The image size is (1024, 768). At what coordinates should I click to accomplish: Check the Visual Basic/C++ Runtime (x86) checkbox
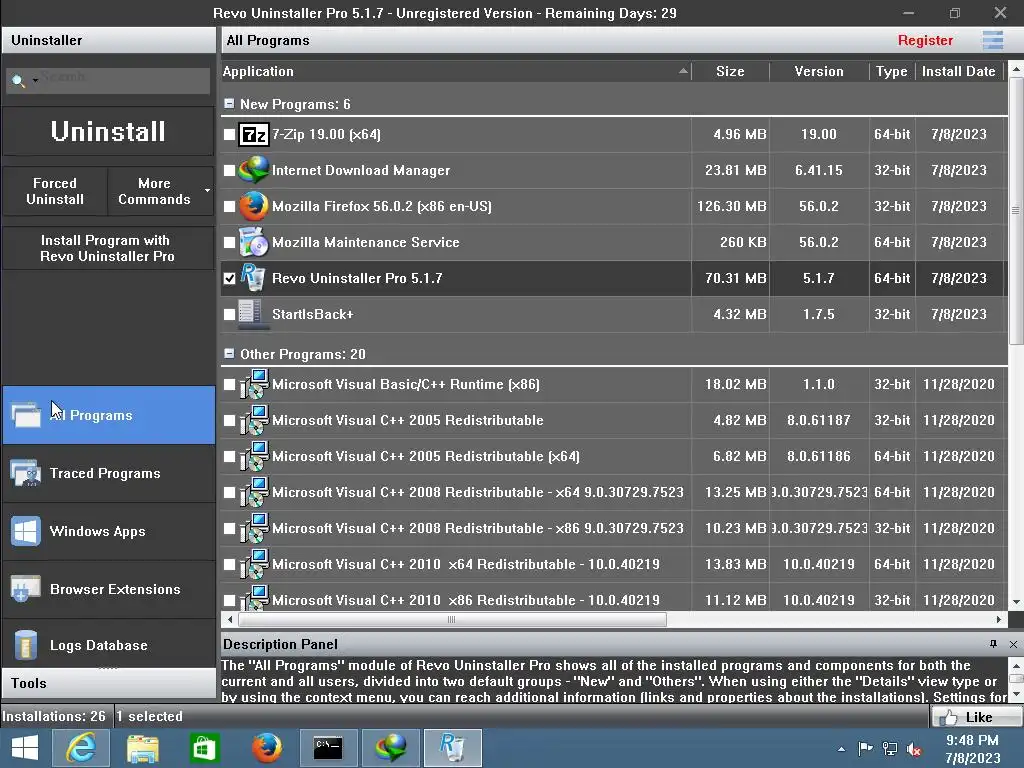229,384
